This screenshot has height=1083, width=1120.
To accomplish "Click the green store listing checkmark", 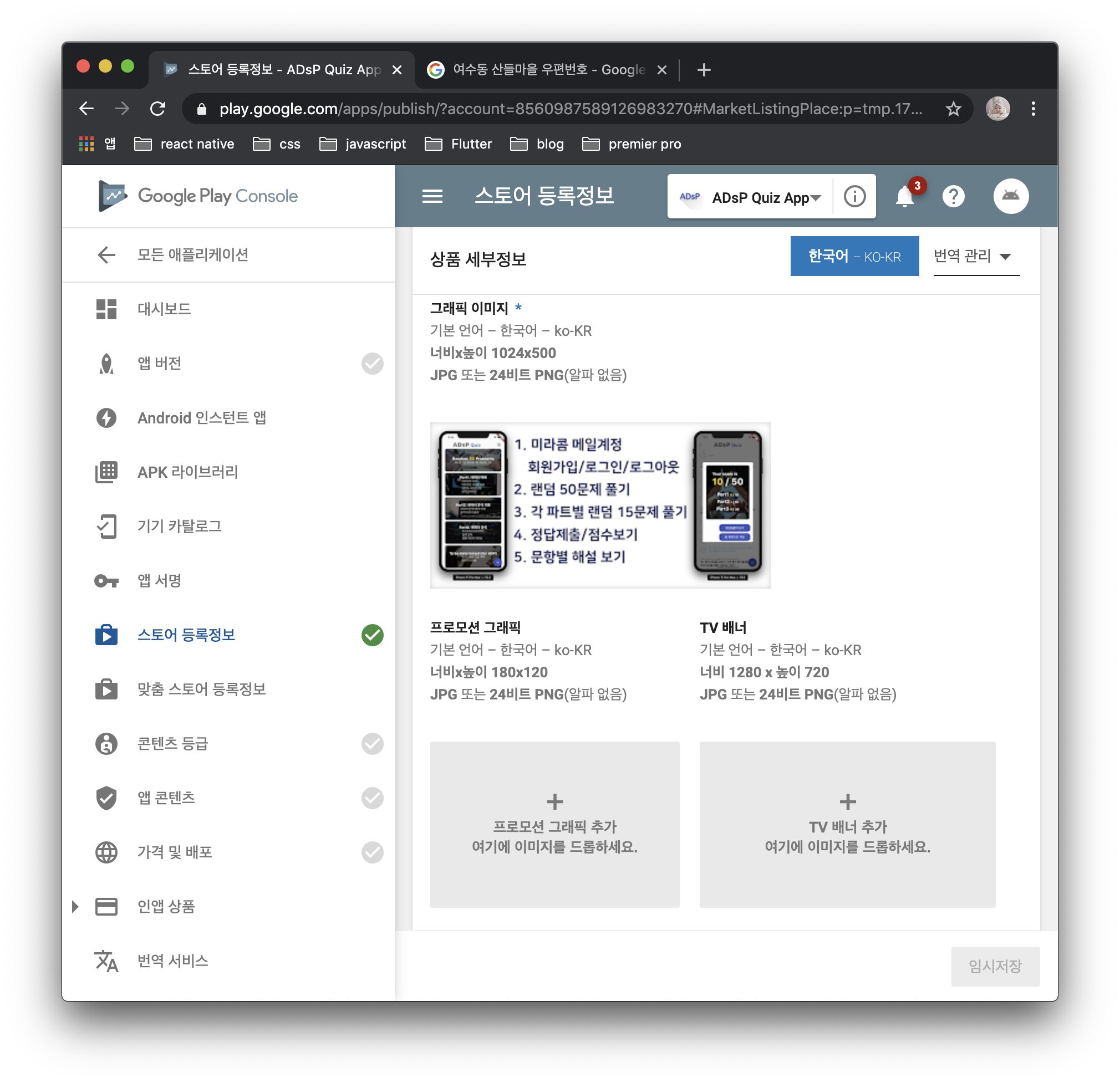I will [x=372, y=635].
